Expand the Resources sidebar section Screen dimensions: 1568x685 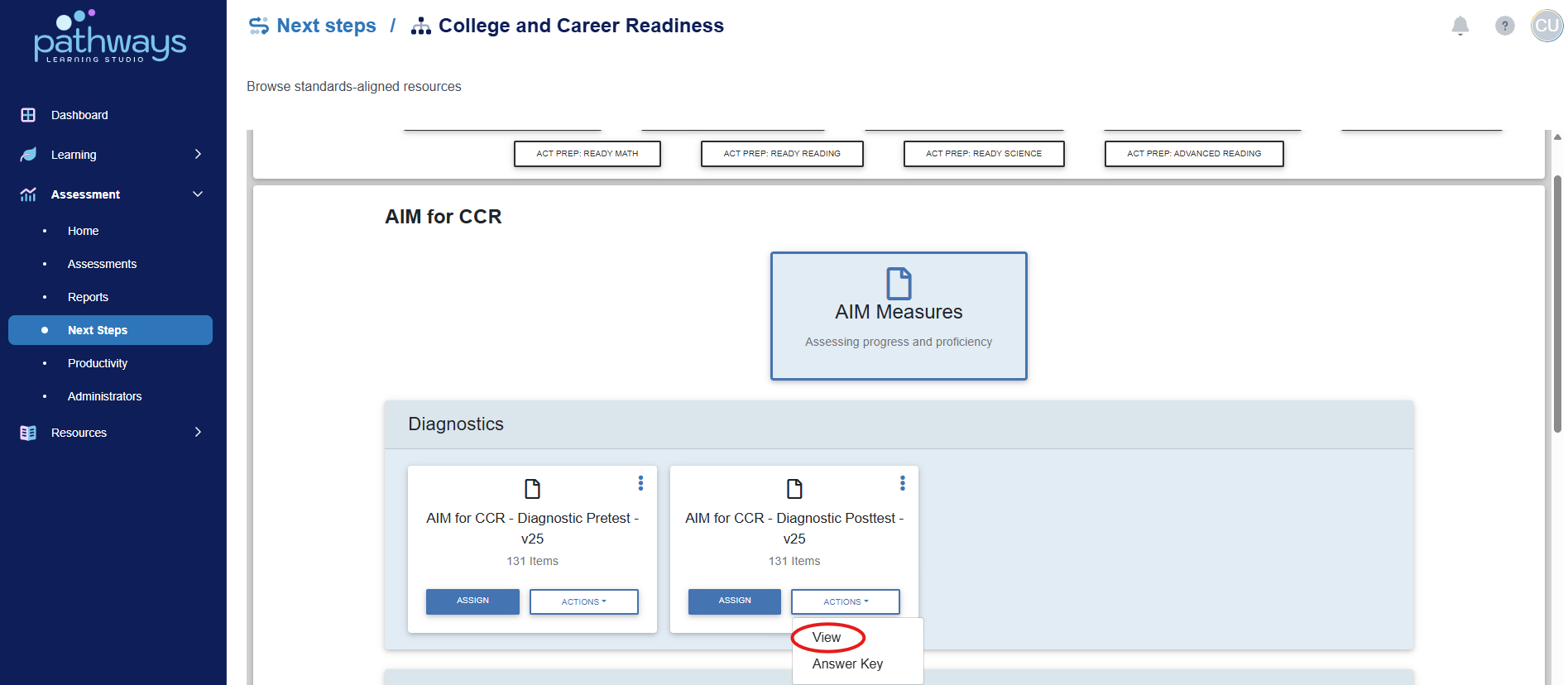point(198,433)
